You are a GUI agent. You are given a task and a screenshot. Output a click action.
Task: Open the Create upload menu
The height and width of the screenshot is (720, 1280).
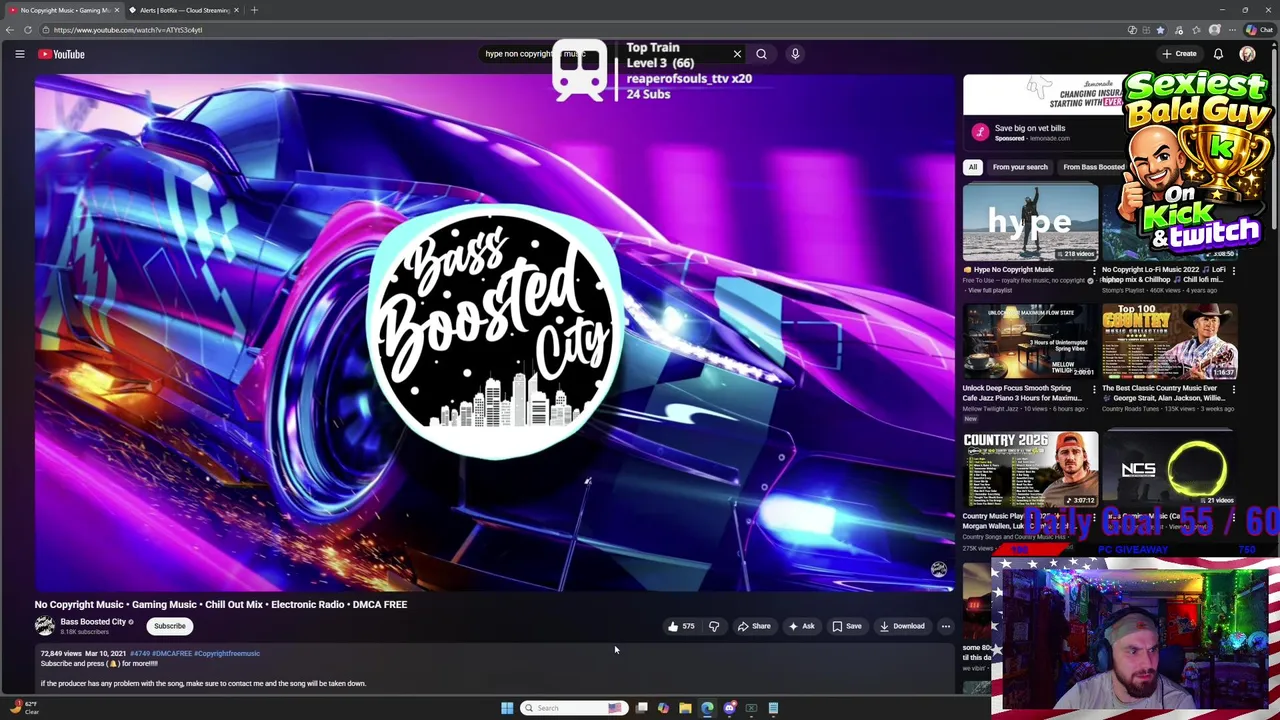(1179, 54)
